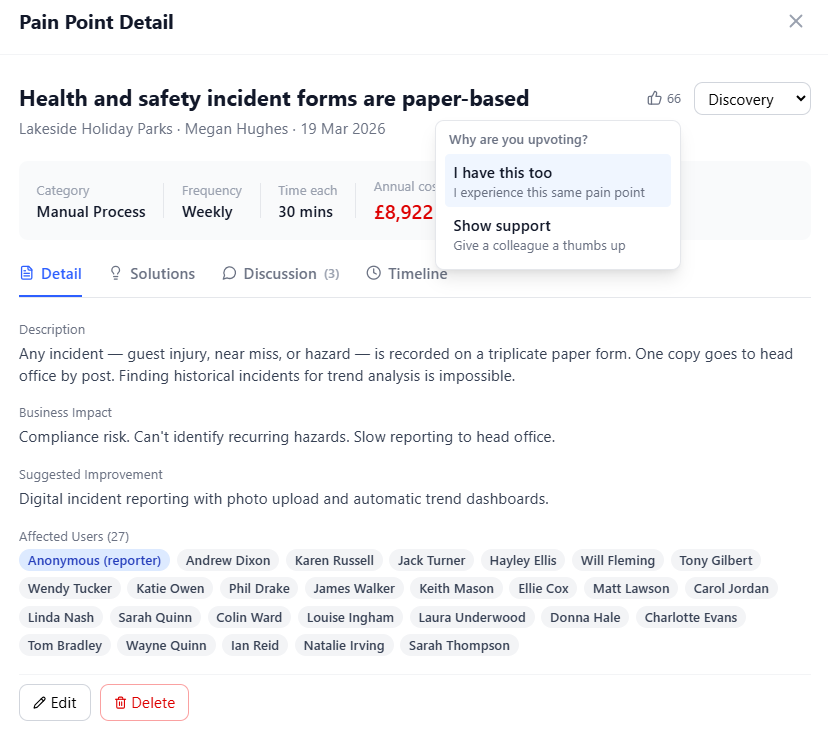828x736 pixels.
Task: Click the Edit button
Action: 55,703
